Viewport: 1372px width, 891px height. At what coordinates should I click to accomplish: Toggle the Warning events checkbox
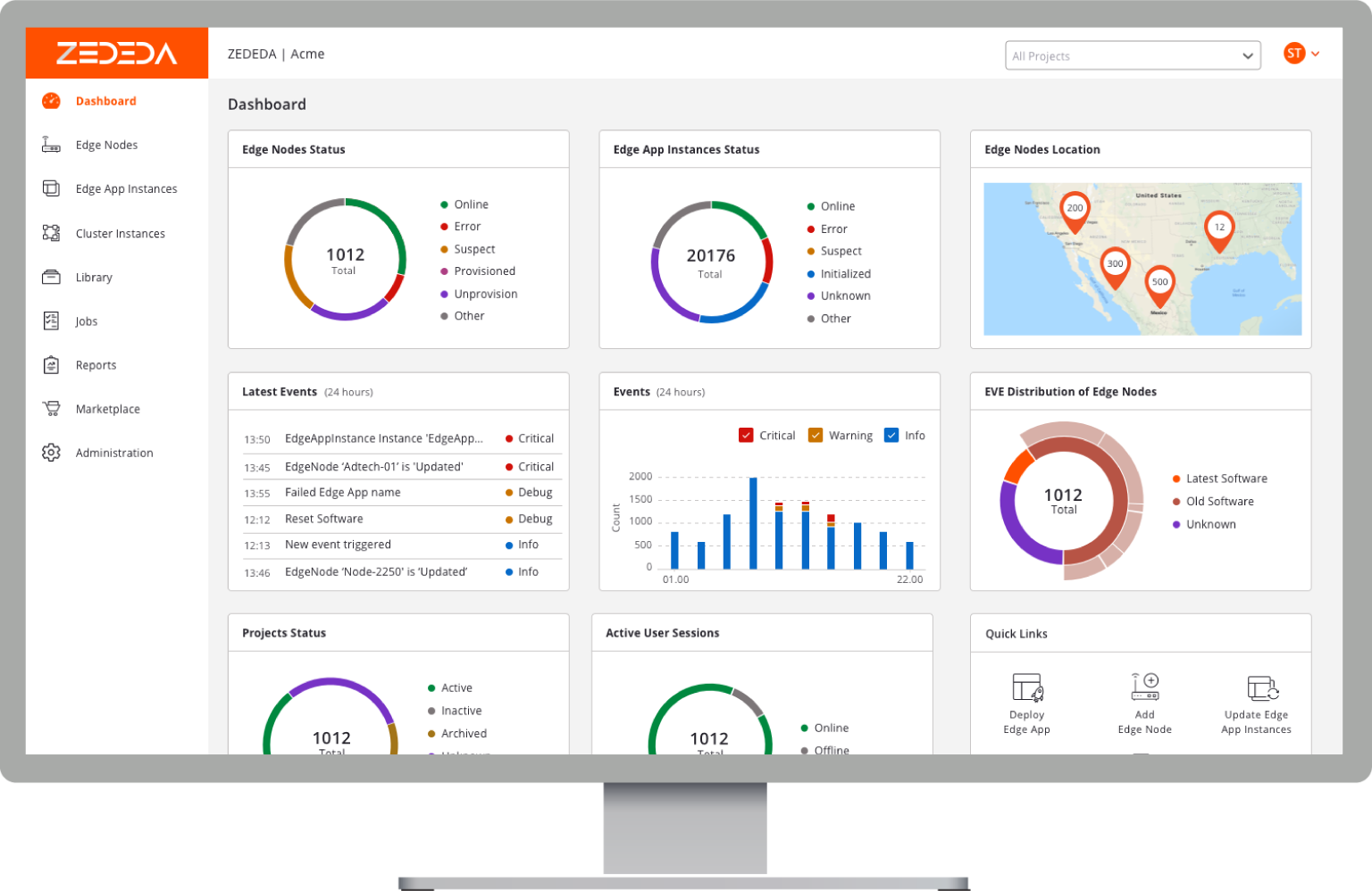(x=815, y=436)
